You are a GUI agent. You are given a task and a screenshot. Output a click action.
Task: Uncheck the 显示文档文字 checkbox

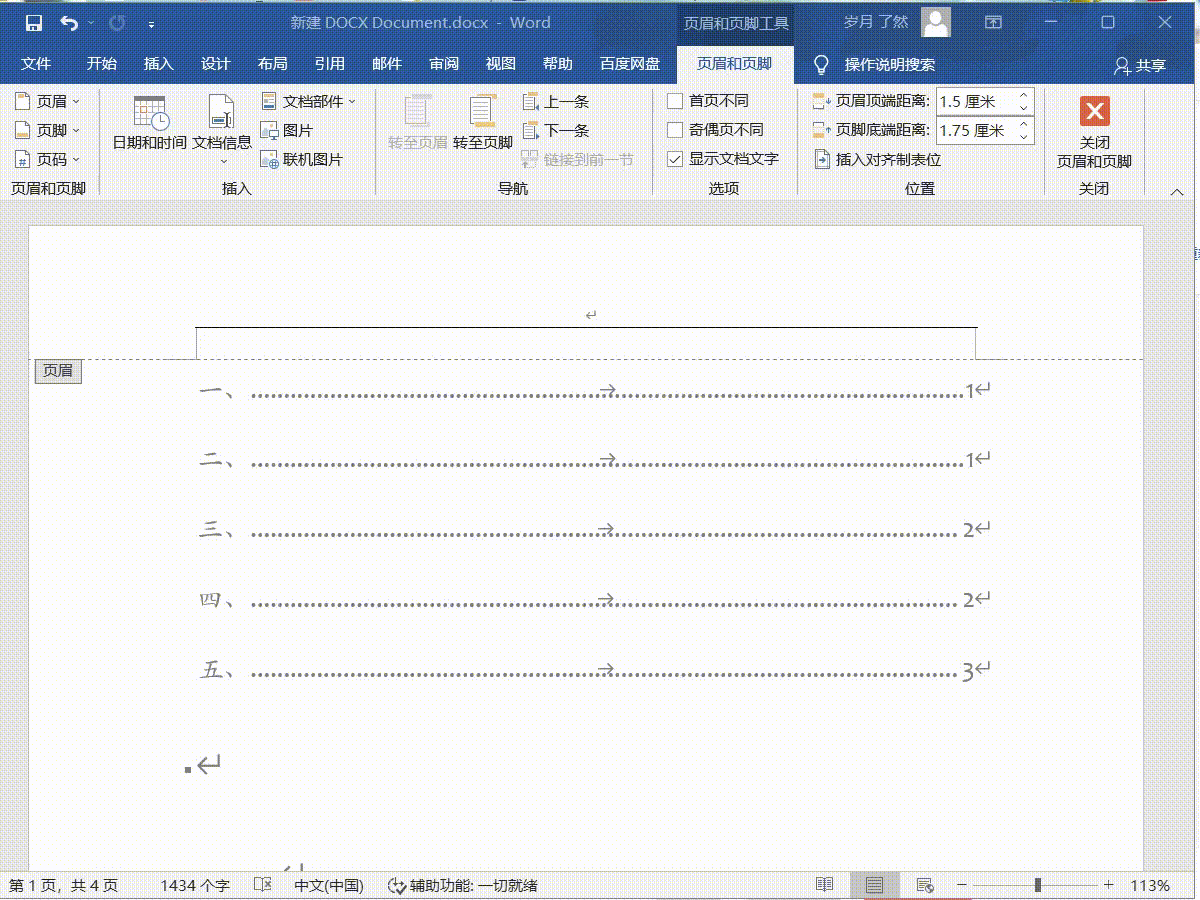[x=675, y=159]
